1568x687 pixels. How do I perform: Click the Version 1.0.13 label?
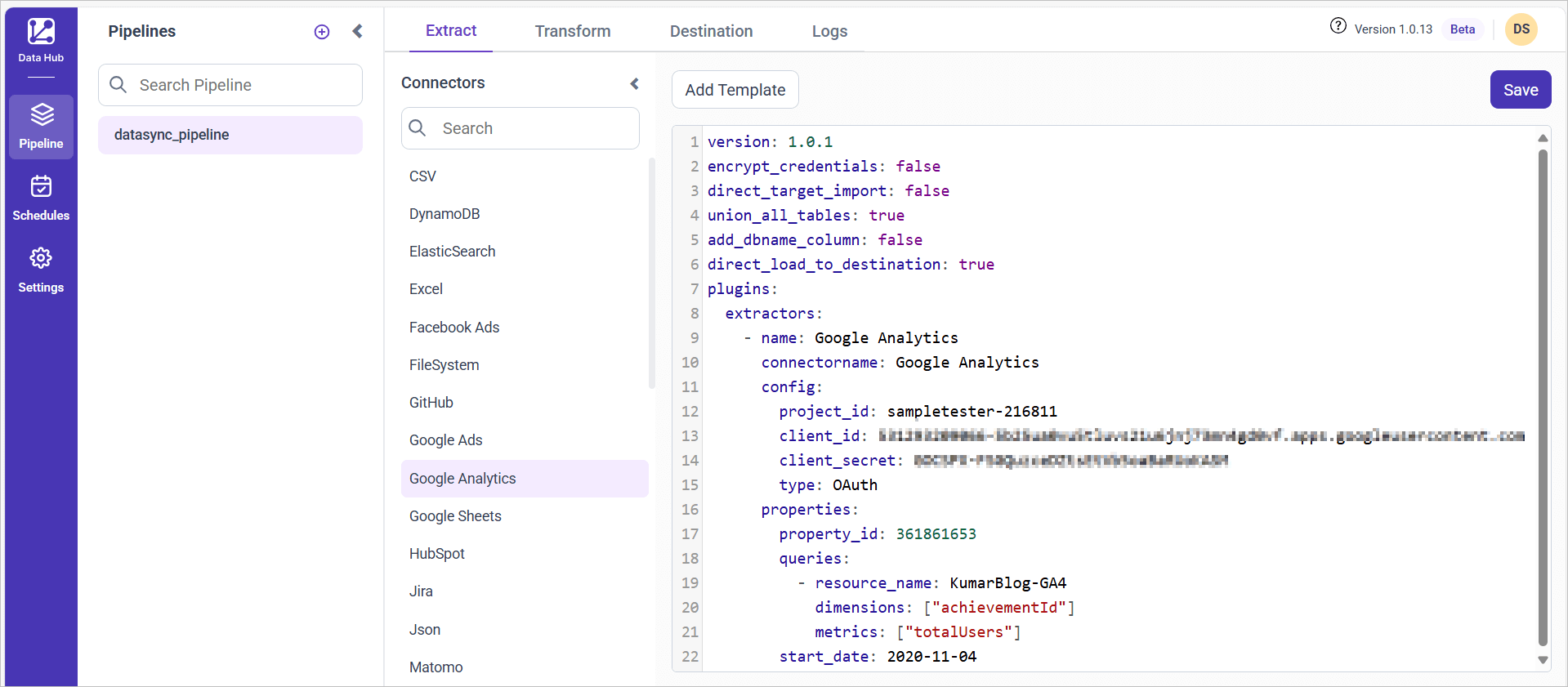(1393, 29)
